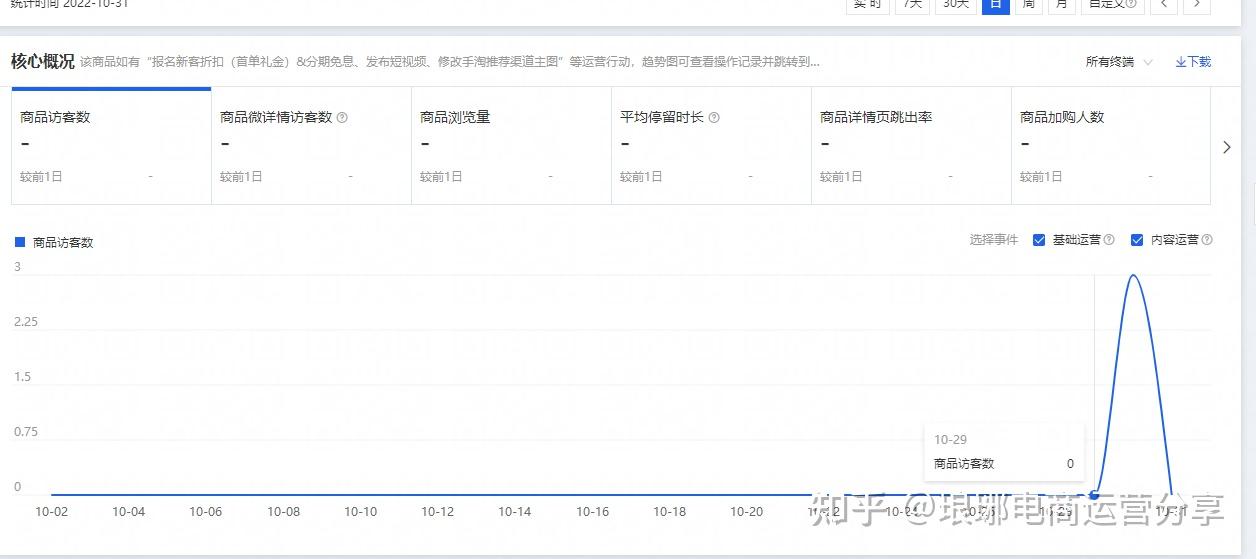This screenshot has width=1256, height=559.
Task: Switch date range to 30天
Action: 955,5
